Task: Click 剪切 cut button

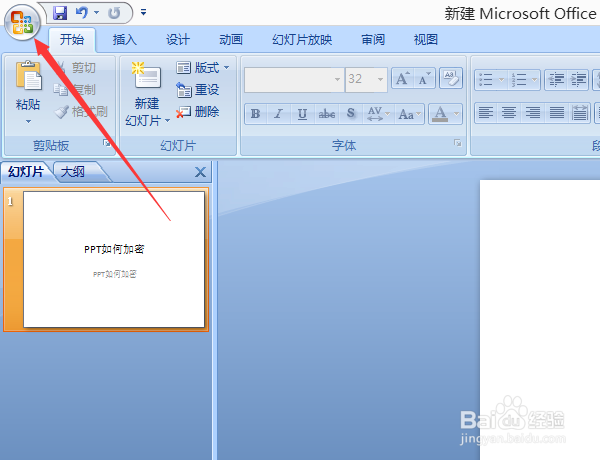Action: pos(78,68)
